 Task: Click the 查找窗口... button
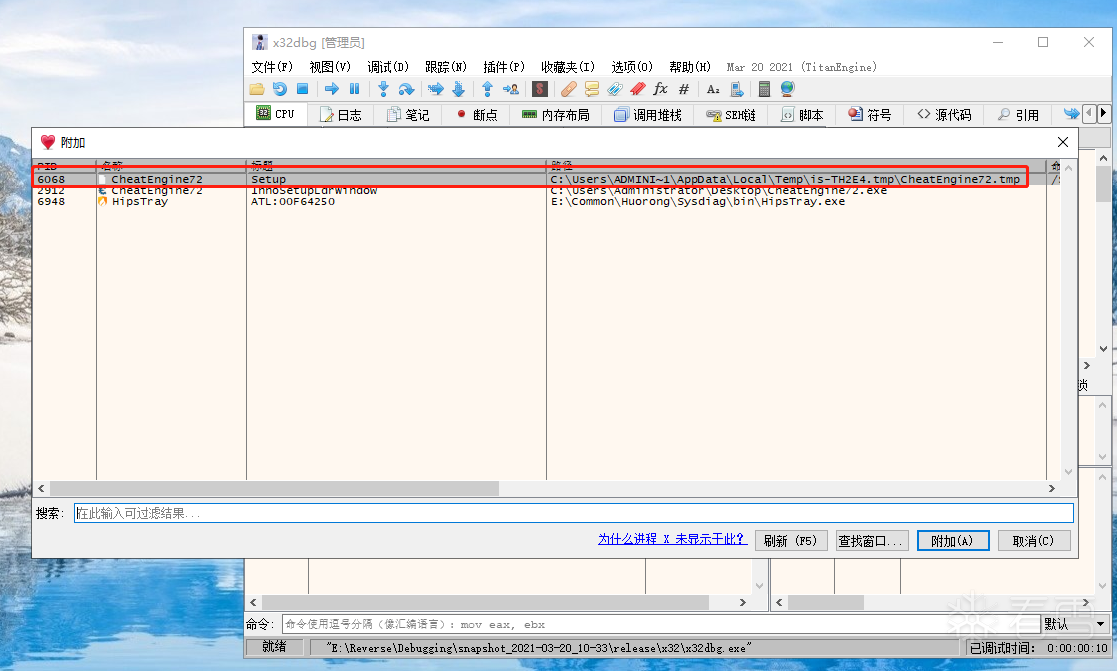click(x=871, y=541)
